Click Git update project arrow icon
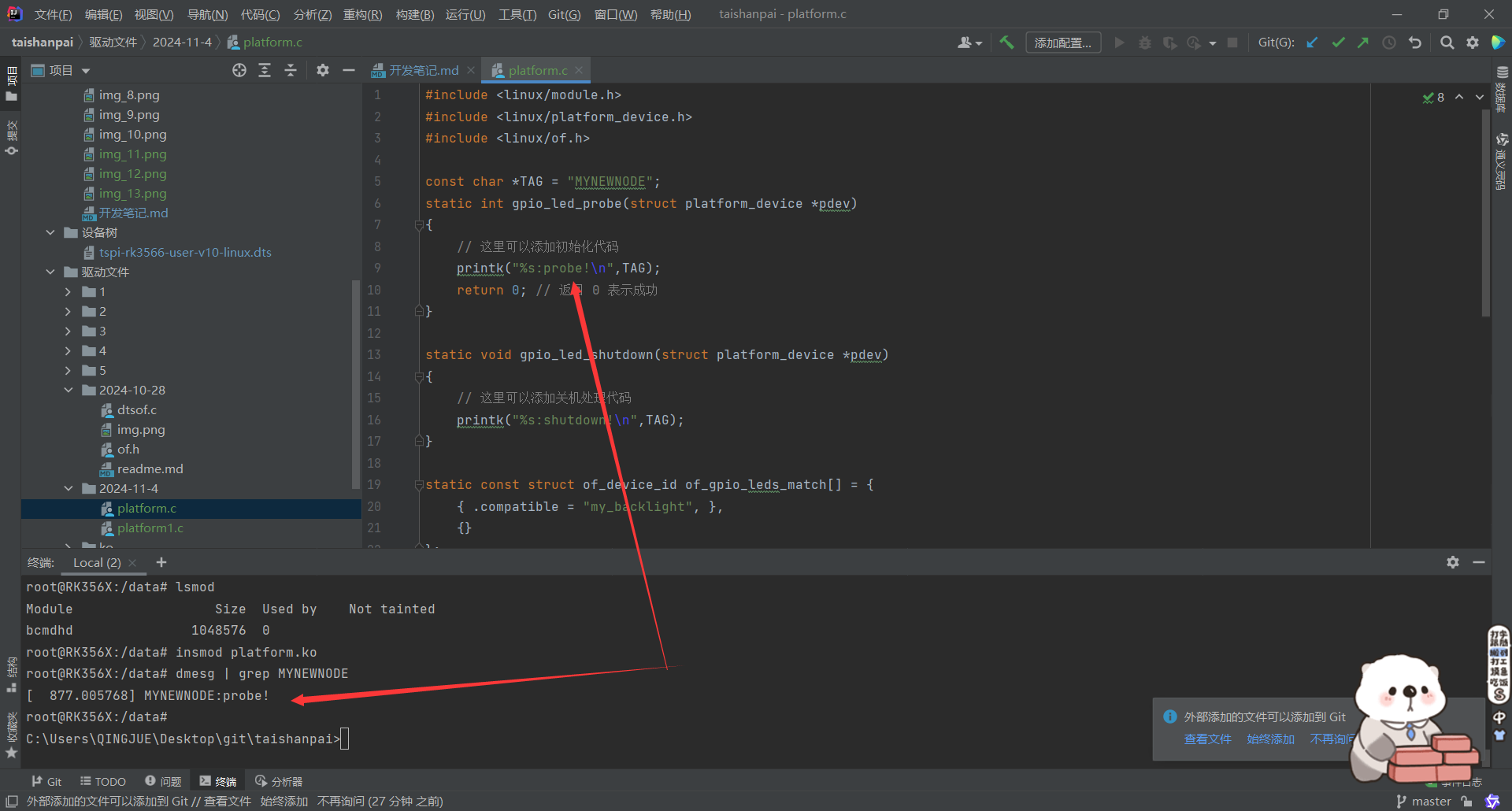 point(1312,43)
